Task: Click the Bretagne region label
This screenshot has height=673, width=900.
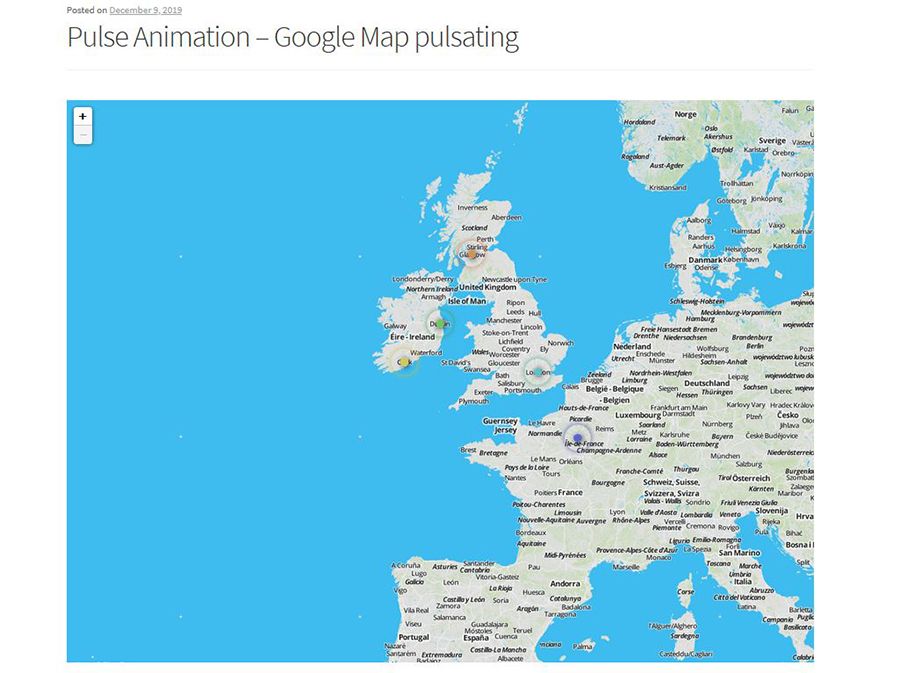Action: pyautogui.click(x=493, y=453)
